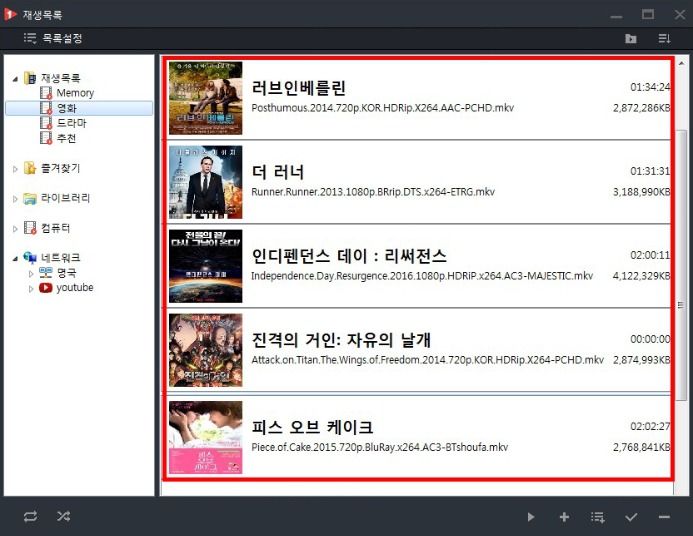The width and height of the screenshot is (693, 536).
Task: Expand the 라이브러리 tree node
Action: click(15, 199)
